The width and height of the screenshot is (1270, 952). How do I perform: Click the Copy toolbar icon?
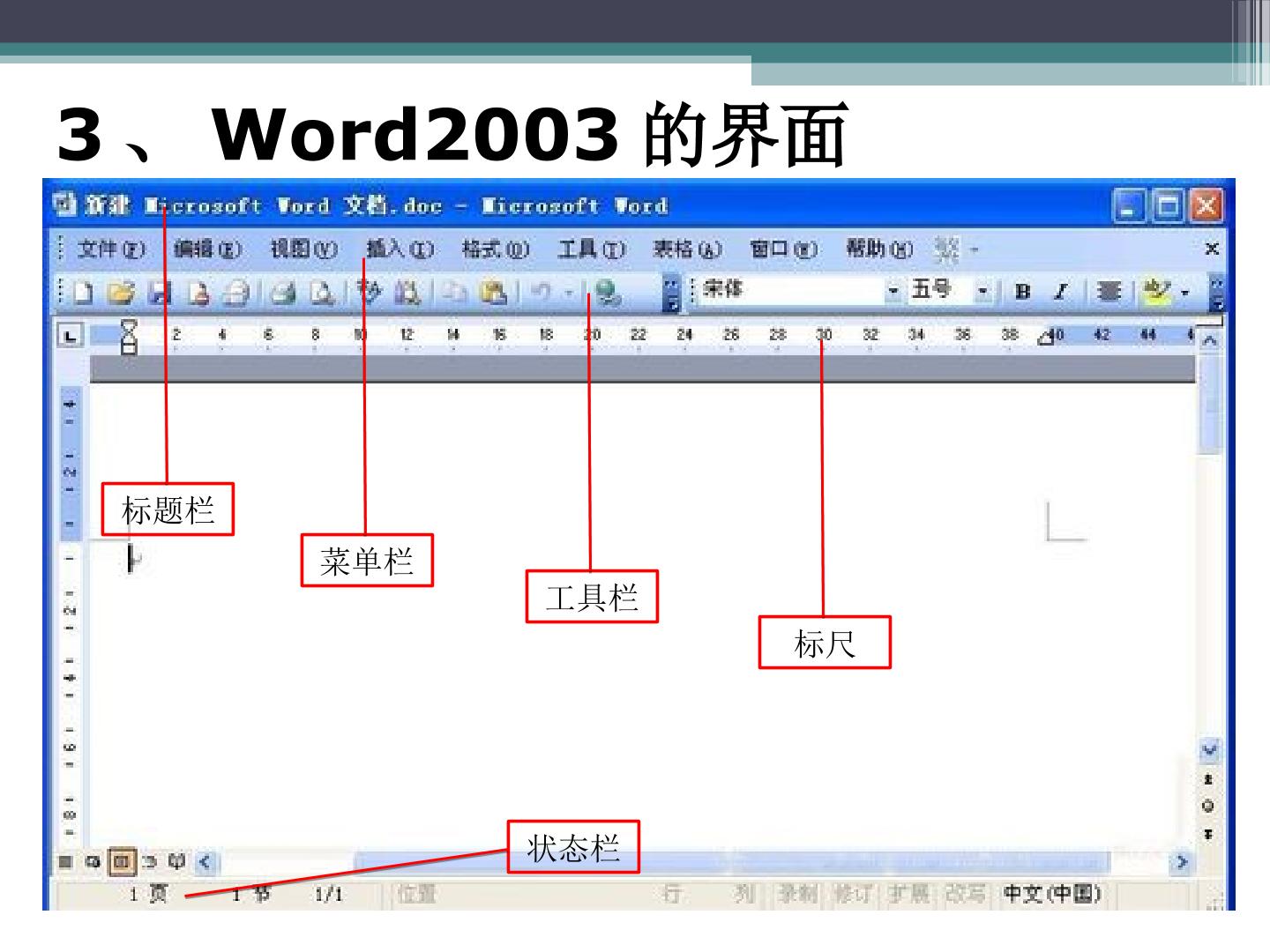[455, 292]
